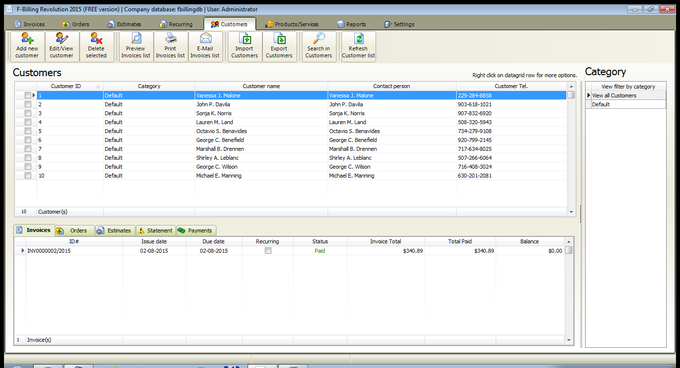
Task: Click the Recurring column header in invoices
Action: pyautogui.click(x=267, y=241)
